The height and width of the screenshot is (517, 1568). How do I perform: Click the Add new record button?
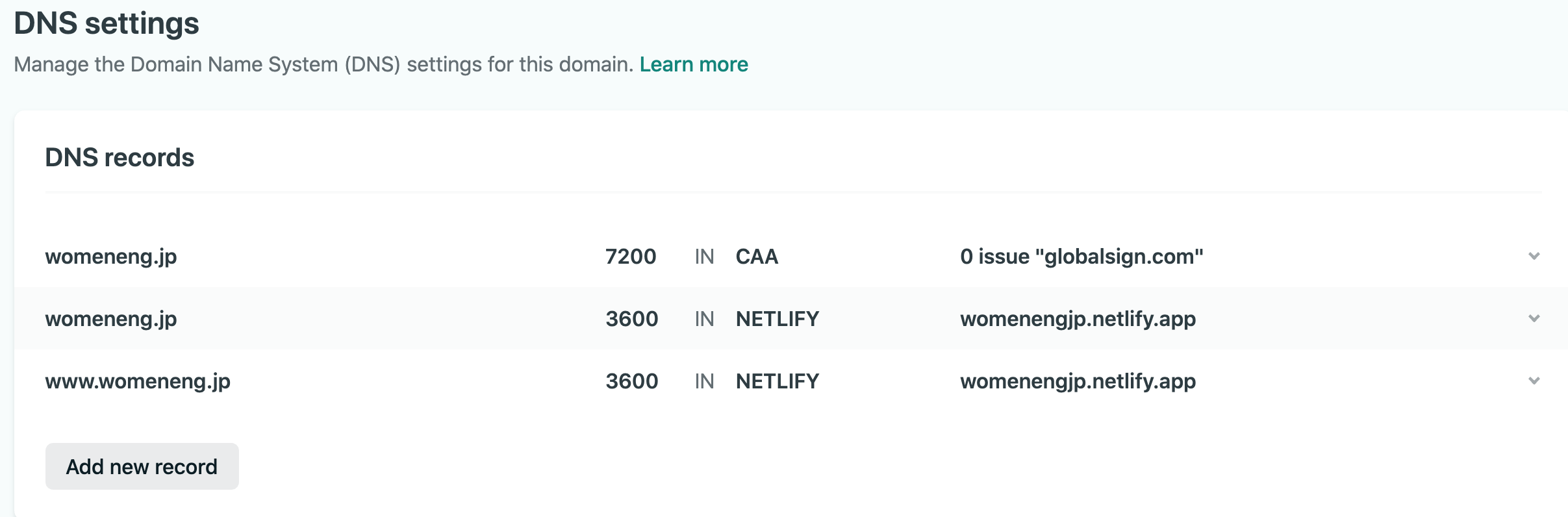(x=142, y=466)
